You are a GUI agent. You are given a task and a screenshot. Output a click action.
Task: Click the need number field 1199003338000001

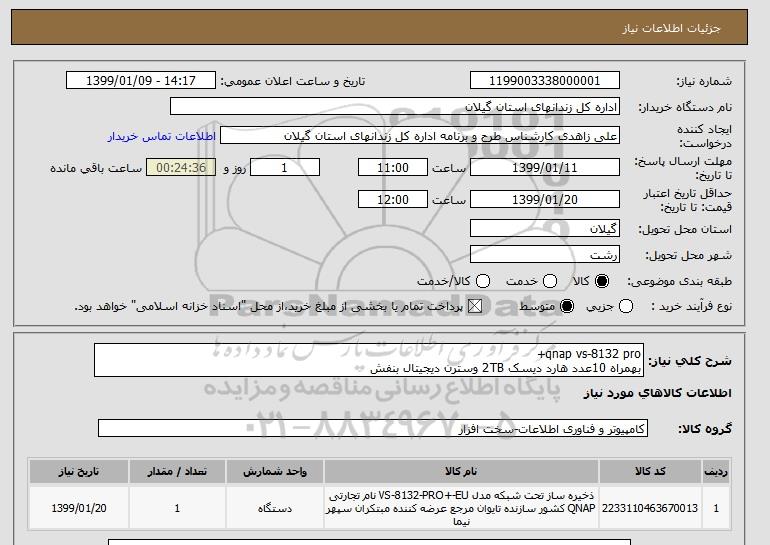pyautogui.click(x=545, y=81)
